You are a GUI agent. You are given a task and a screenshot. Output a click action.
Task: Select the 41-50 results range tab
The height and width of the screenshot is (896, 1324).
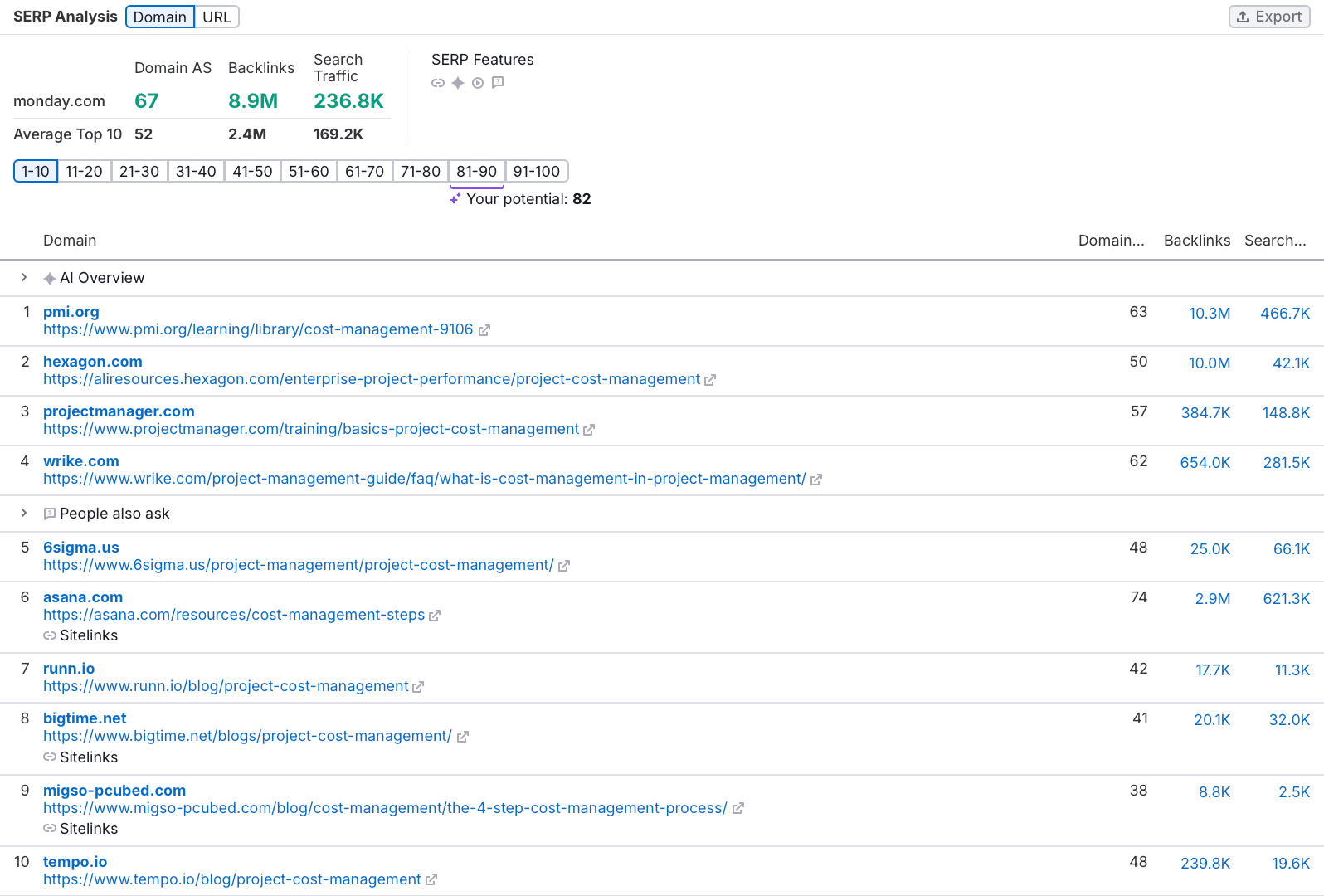(253, 171)
